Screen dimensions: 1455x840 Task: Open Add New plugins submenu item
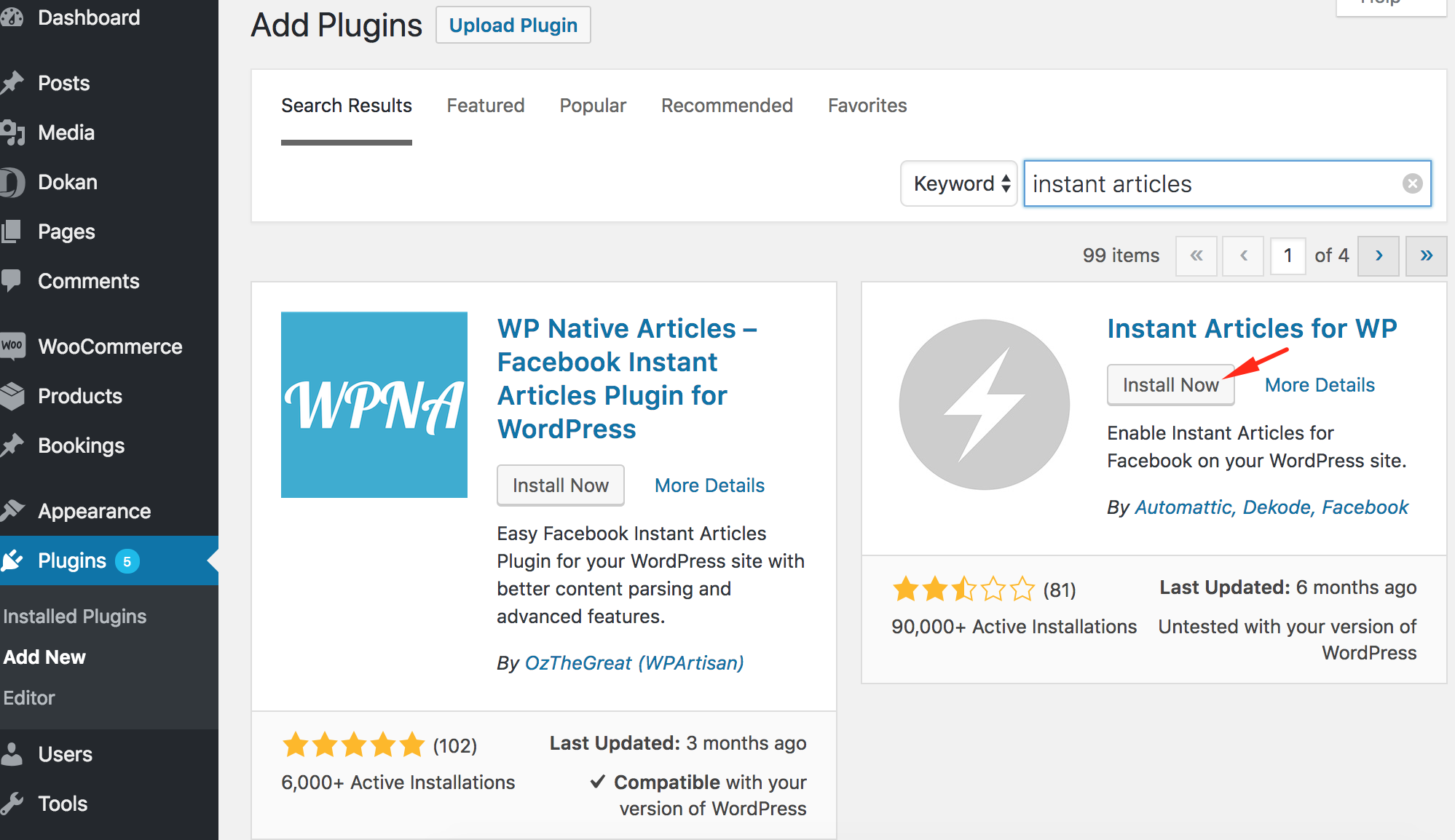(44, 657)
